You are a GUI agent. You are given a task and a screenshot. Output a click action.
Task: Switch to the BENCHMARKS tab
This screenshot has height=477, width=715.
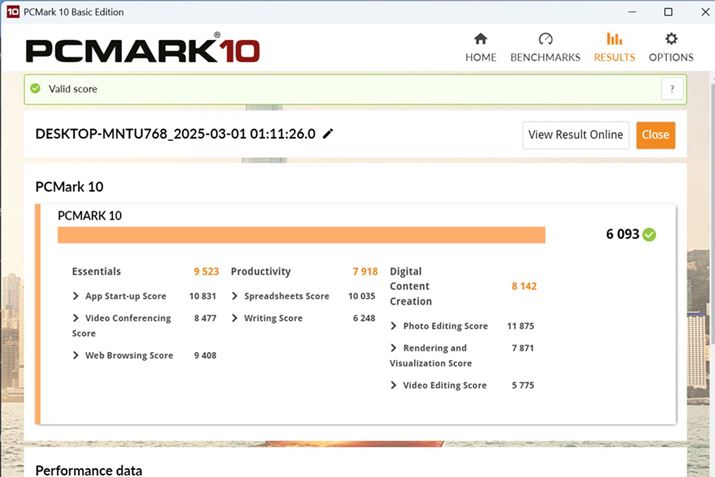coord(545,47)
